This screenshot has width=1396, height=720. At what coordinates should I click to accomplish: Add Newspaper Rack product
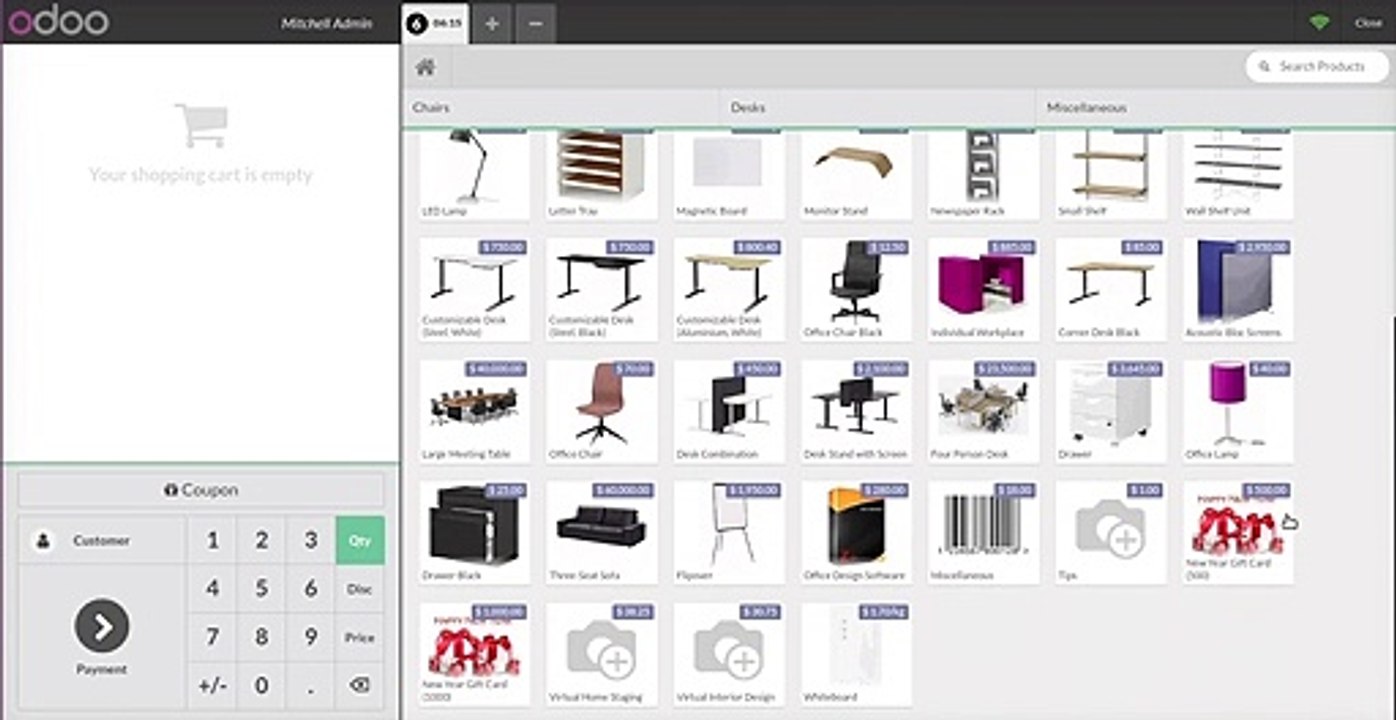click(x=983, y=175)
